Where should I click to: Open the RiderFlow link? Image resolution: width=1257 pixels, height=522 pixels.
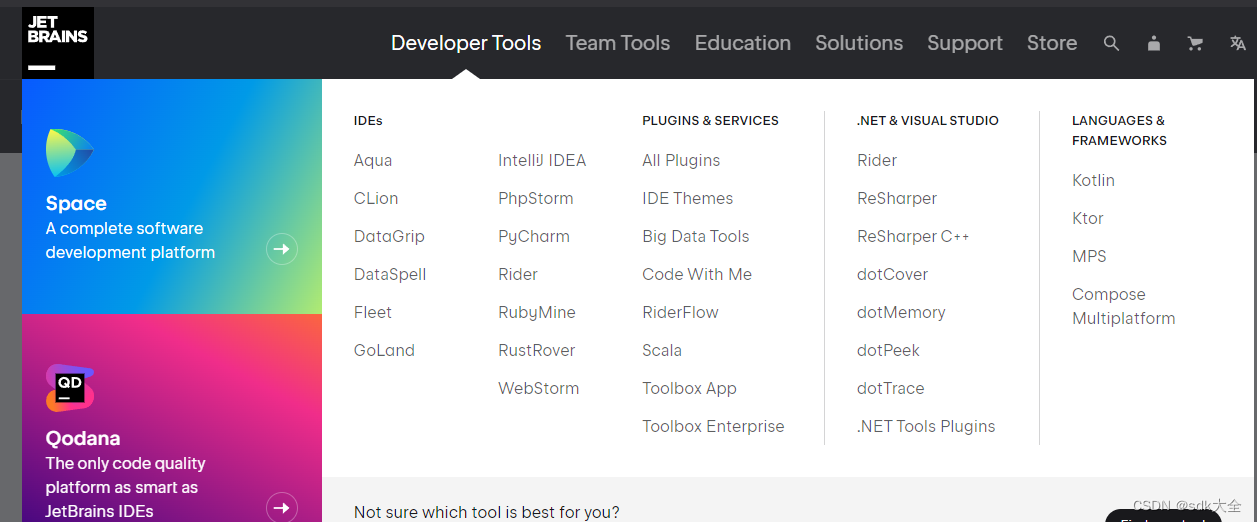[x=680, y=312]
